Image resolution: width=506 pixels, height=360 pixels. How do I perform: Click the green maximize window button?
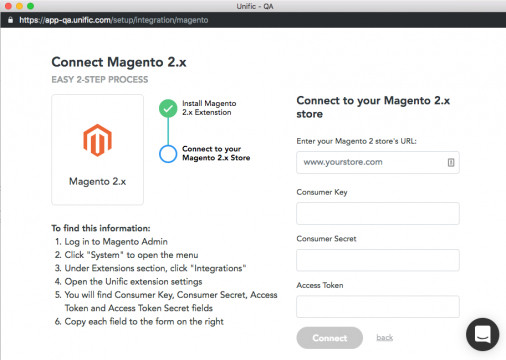(x=30, y=6)
